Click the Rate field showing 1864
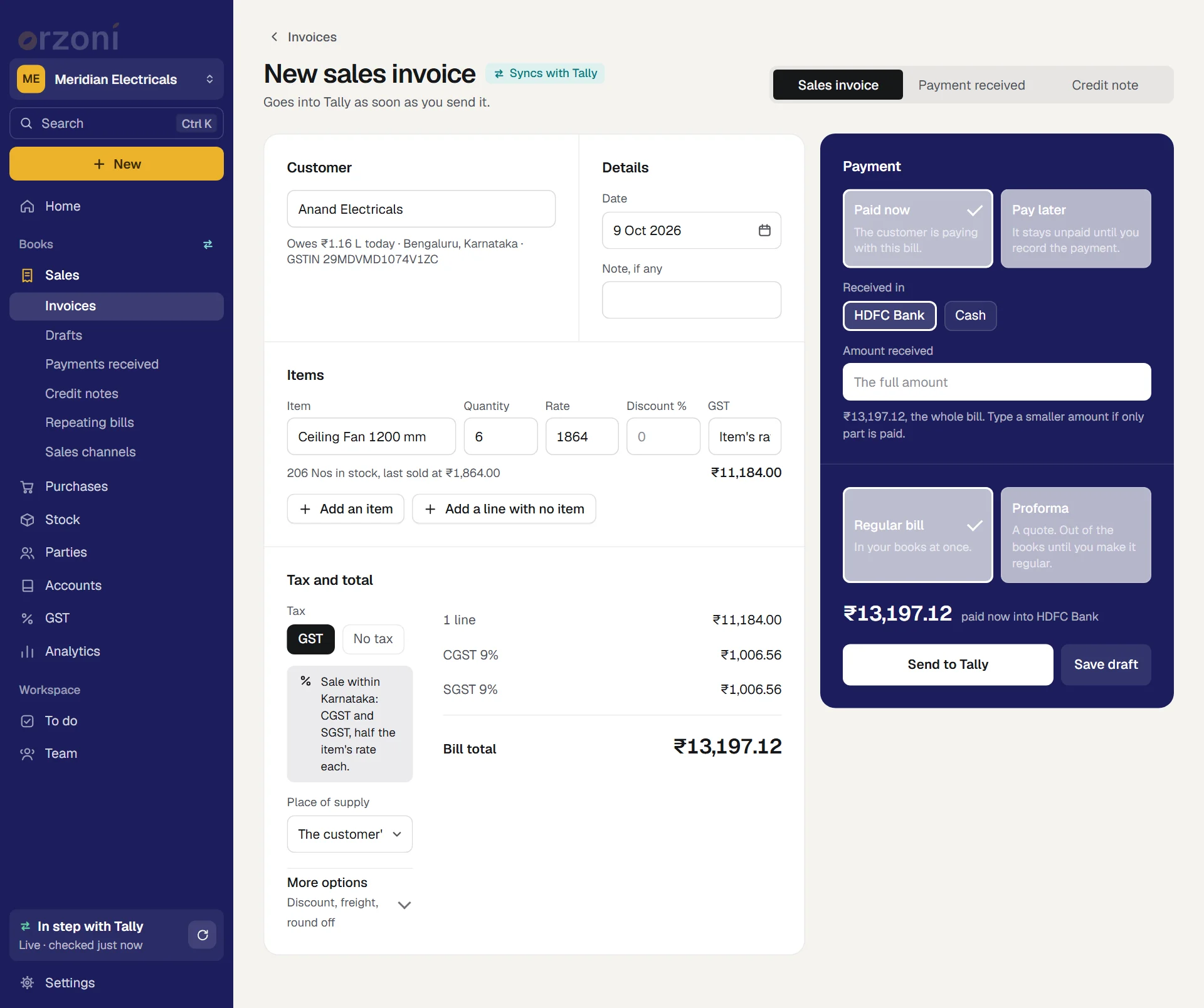Image resolution: width=1204 pixels, height=1008 pixels. click(582, 436)
